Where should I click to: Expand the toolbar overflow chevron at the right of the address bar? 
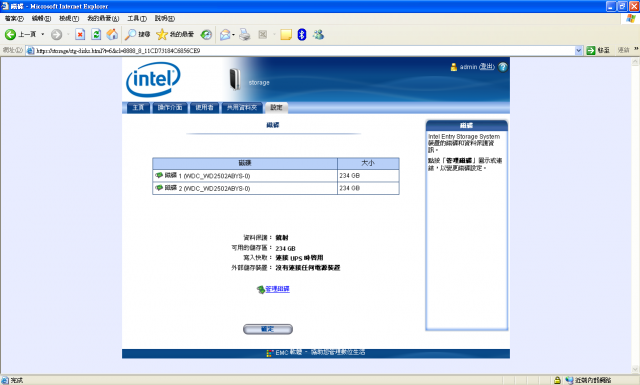pos(636,49)
